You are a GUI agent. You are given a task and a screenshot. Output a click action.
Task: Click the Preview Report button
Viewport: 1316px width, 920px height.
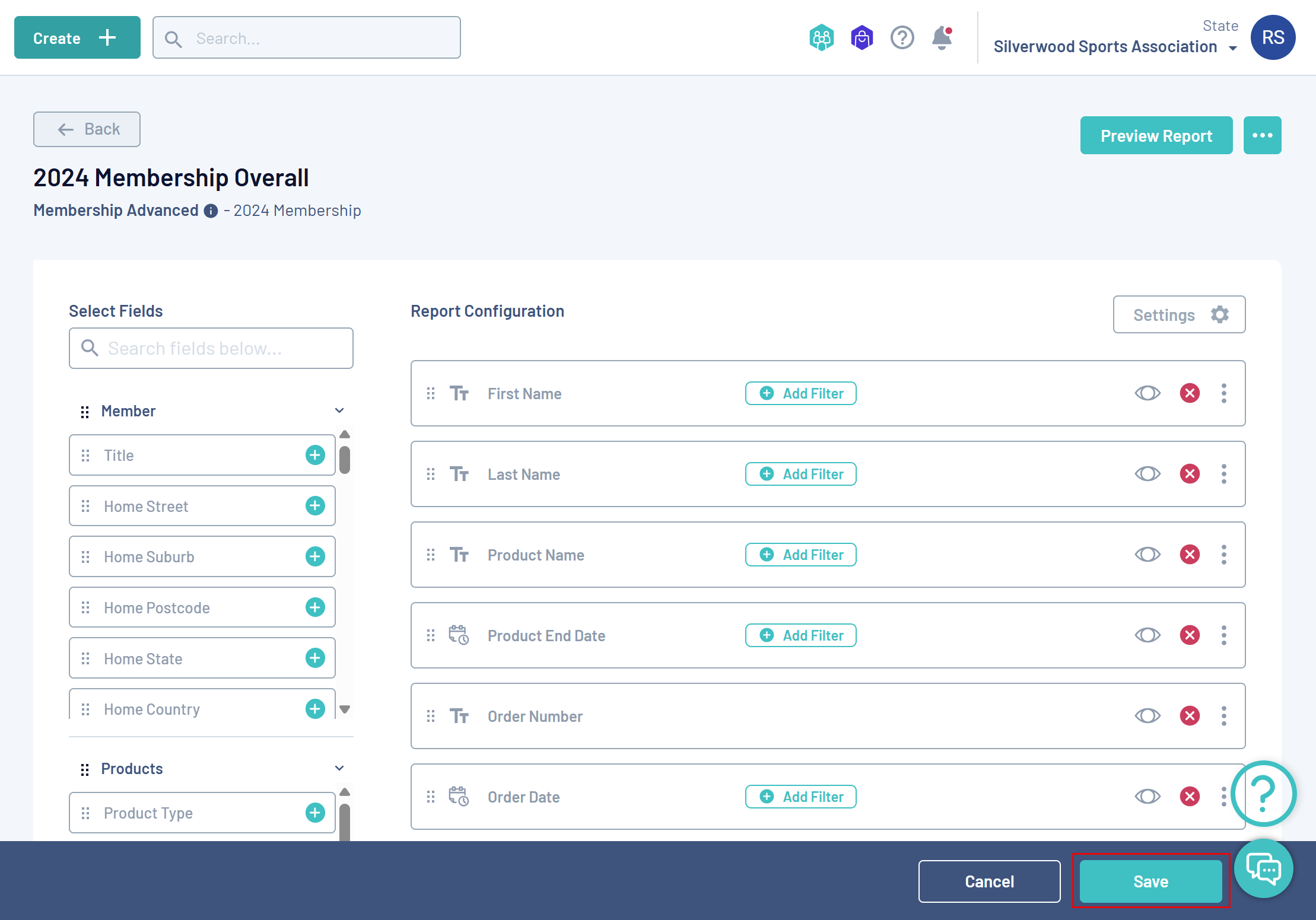click(1156, 136)
